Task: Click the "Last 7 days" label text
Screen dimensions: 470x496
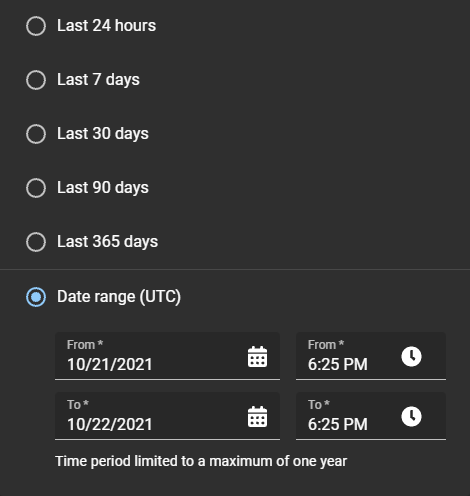Action: 98,80
